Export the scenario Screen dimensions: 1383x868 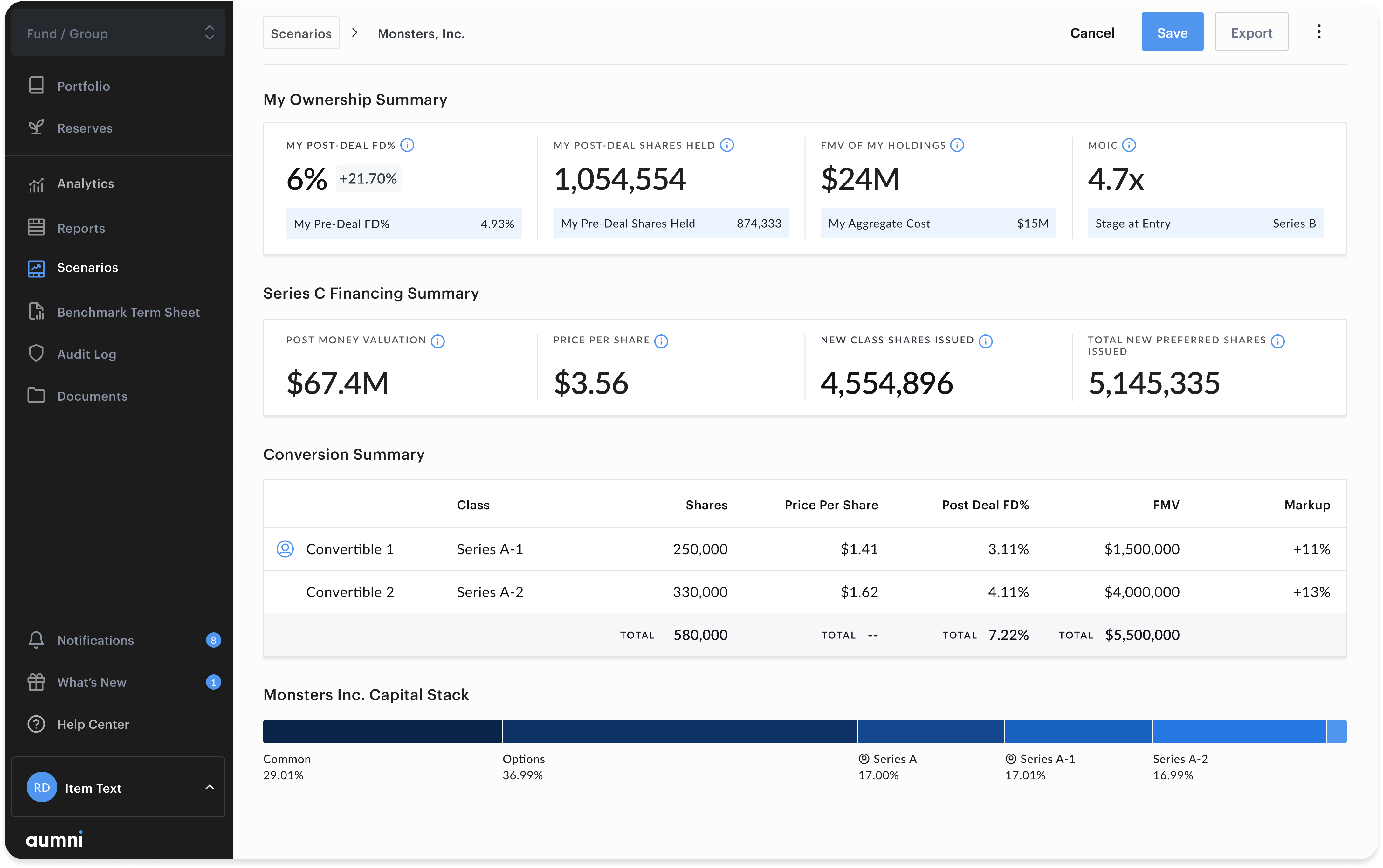[1251, 32]
